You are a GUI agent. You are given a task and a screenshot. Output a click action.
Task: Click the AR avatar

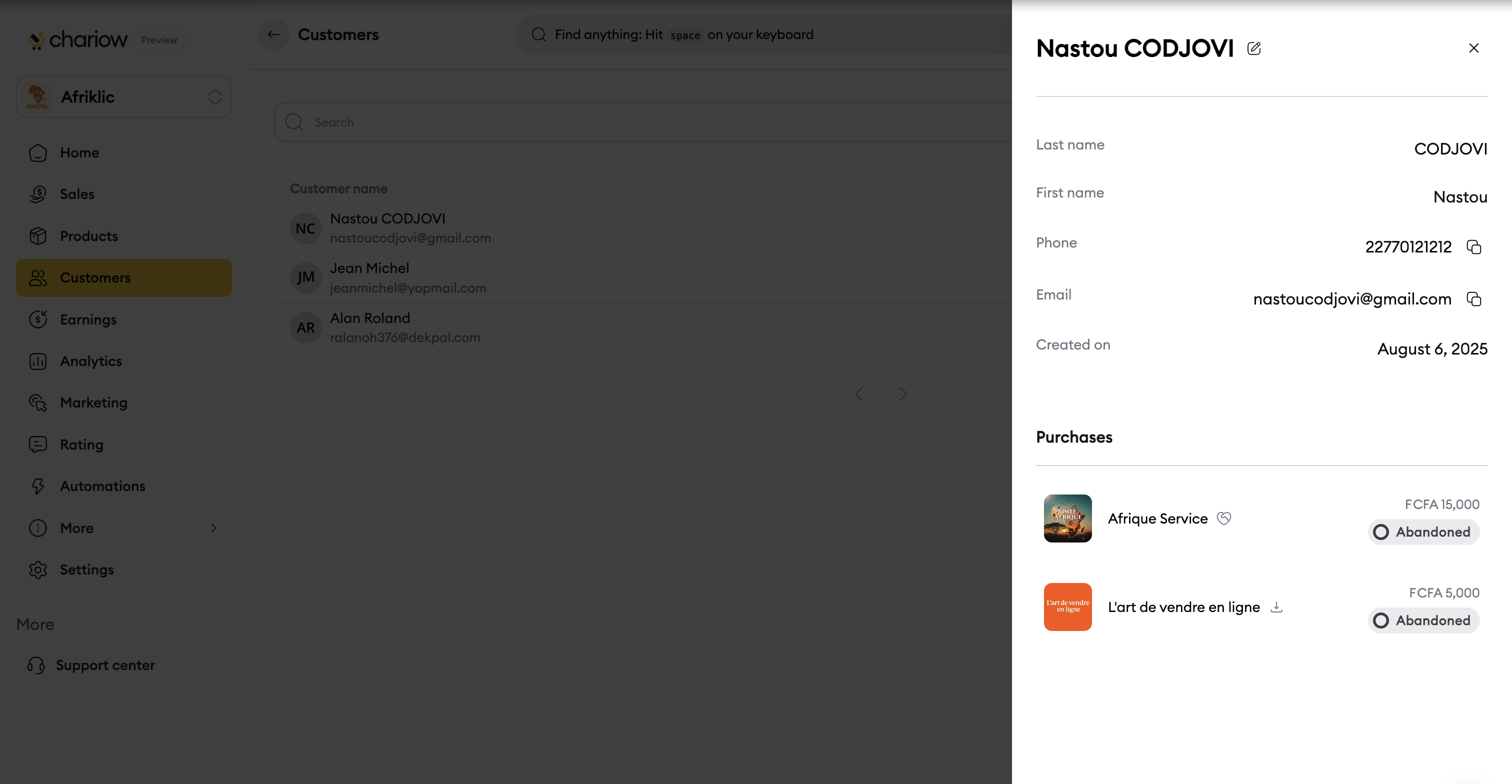(305, 327)
